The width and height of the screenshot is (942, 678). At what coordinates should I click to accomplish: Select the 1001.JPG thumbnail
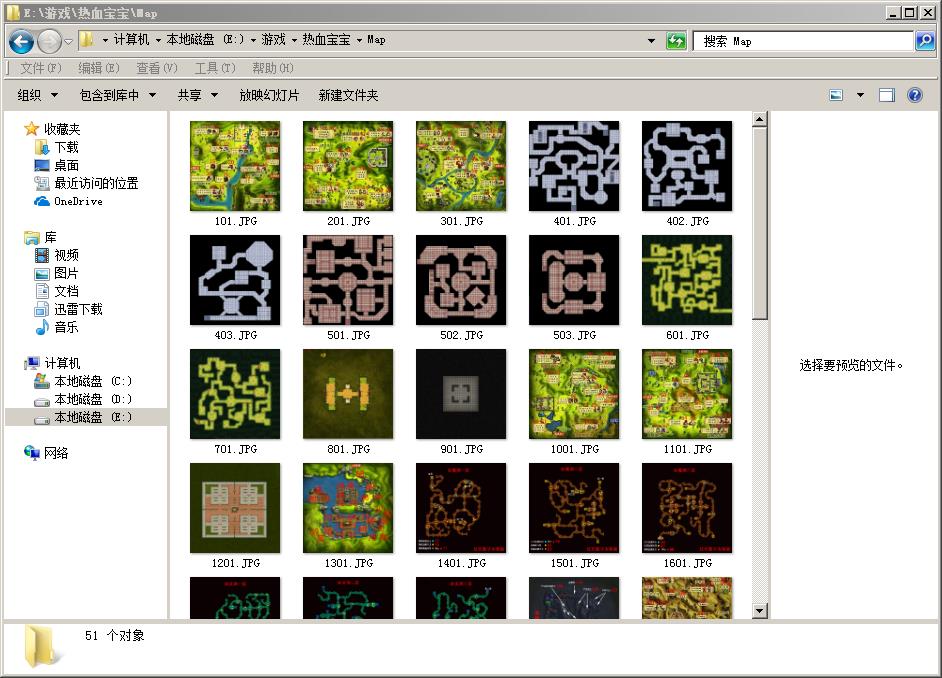pos(574,394)
